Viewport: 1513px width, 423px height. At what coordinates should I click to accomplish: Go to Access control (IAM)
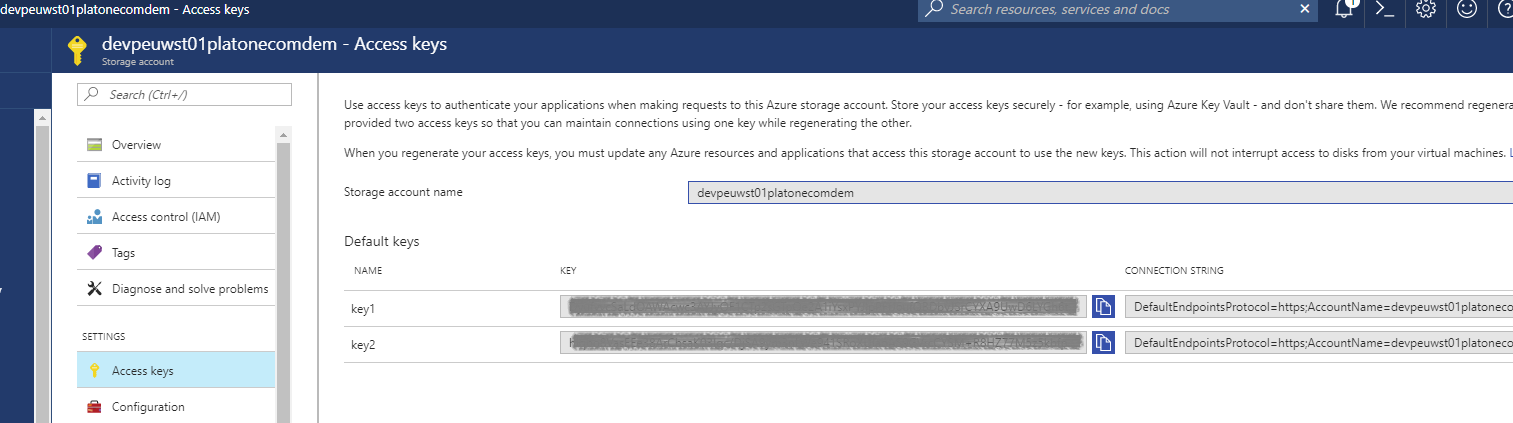click(166, 217)
